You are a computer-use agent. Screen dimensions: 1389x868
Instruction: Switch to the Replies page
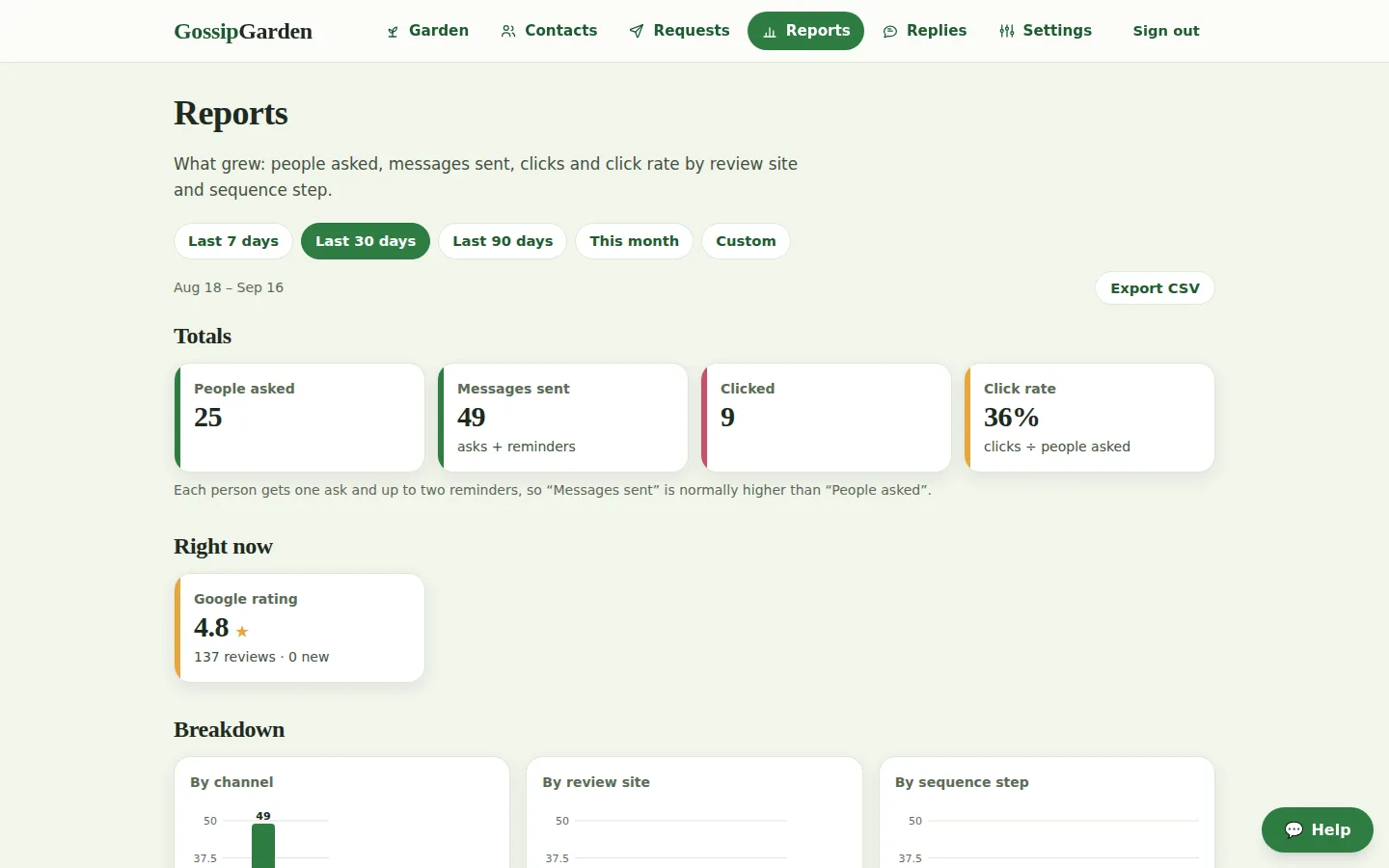click(x=925, y=31)
